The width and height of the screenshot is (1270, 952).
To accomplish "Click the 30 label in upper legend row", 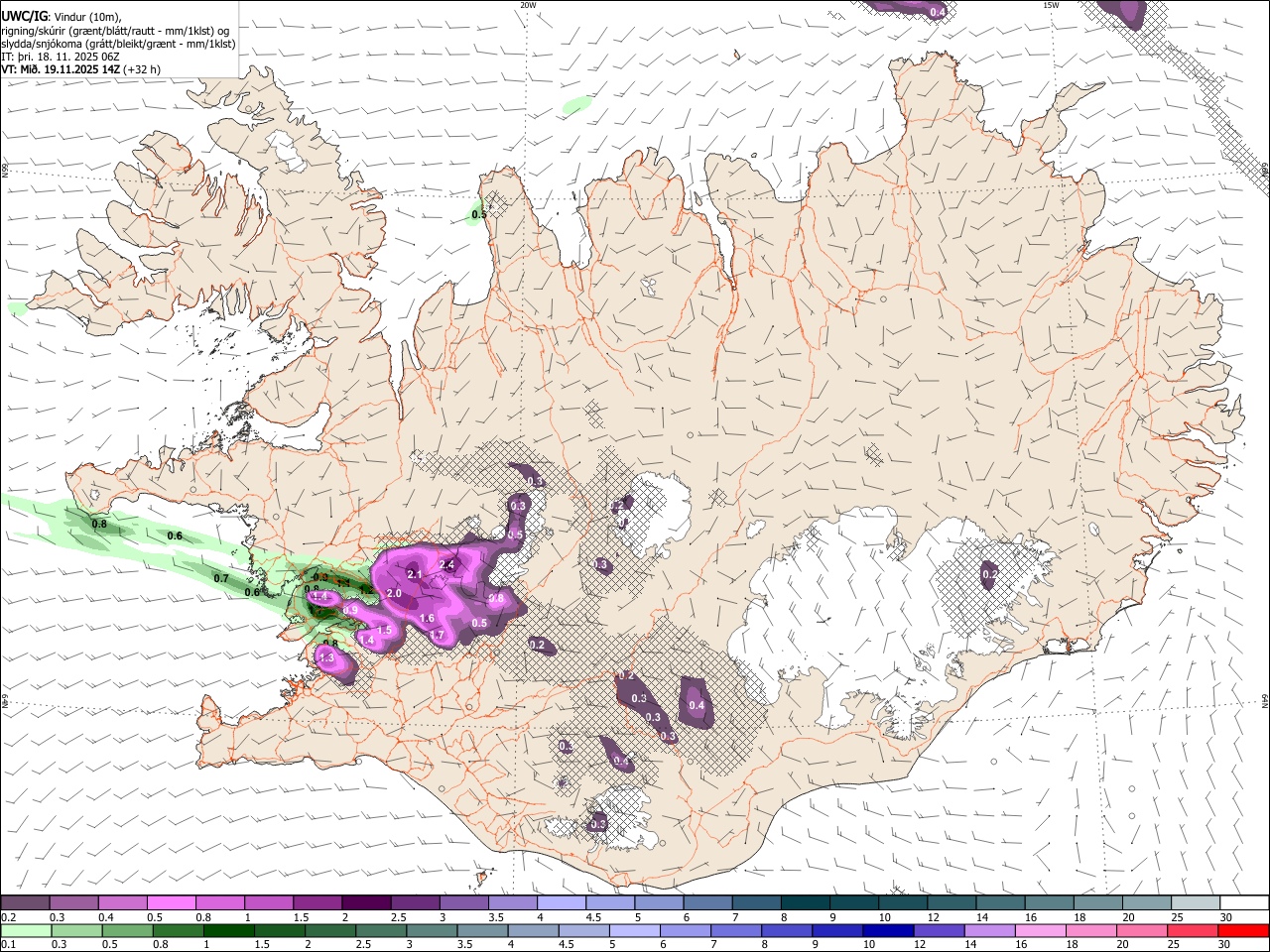I will pos(1226,917).
